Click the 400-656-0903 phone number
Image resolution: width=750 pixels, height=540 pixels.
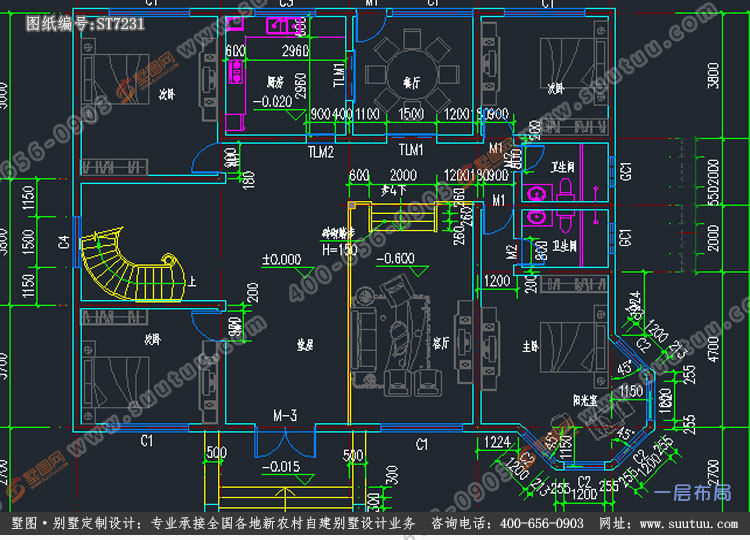point(541,524)
